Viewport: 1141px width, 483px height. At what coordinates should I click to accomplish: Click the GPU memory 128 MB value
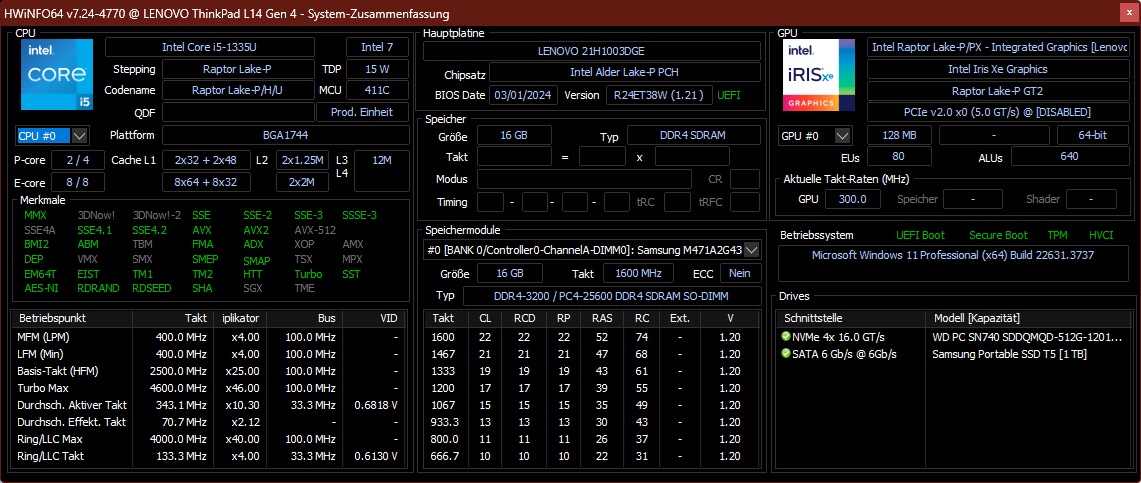[x=900, y=135]
